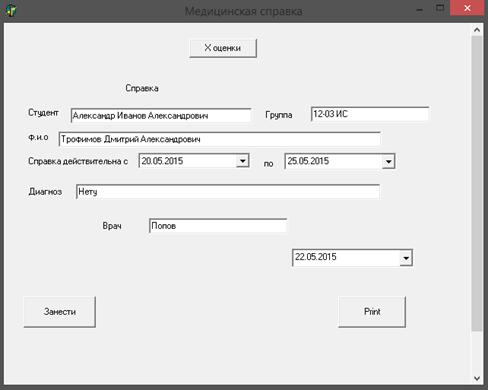
Task: Click the application icon in title bar
Action: 11,10
